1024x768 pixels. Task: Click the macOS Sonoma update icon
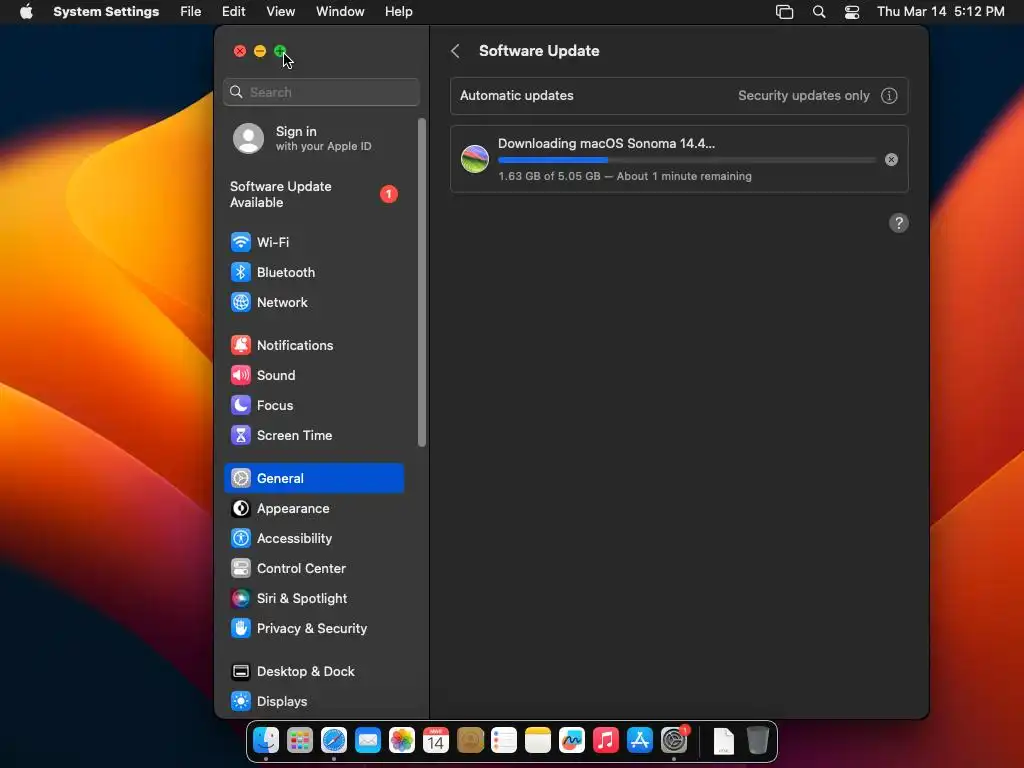coord(475,159)
